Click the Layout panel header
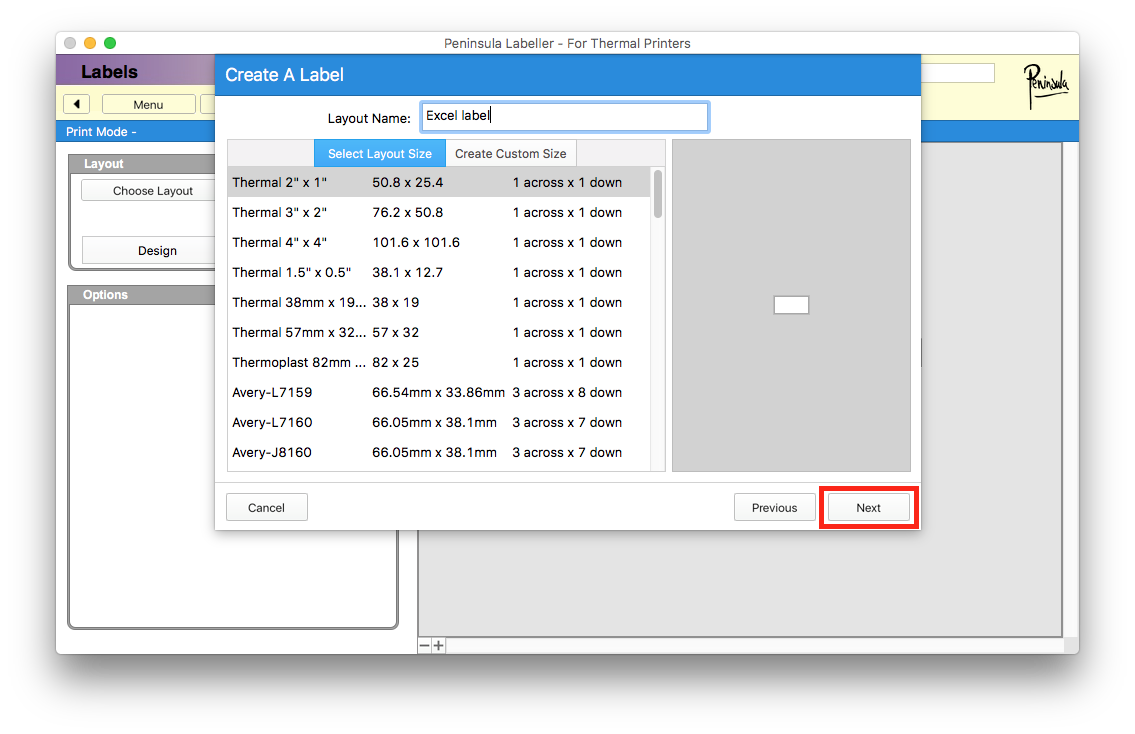This screenshot has height=734, width=1135. (x=141, y=164)
